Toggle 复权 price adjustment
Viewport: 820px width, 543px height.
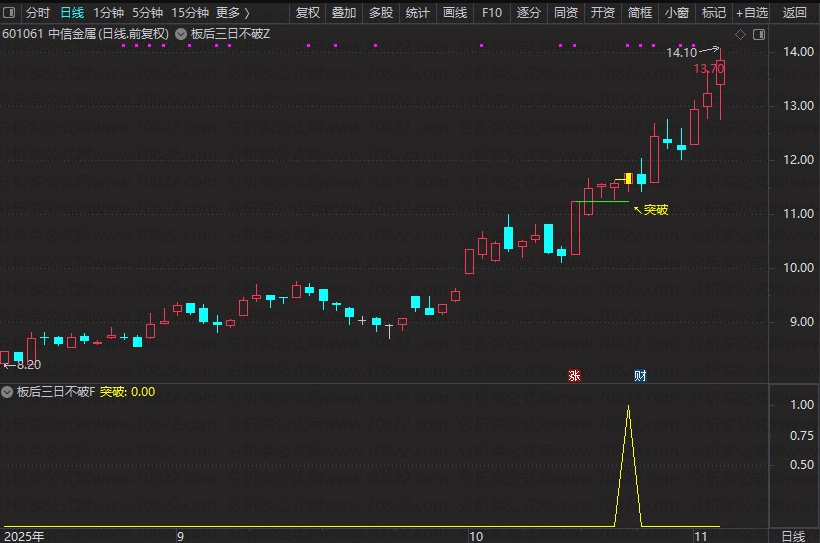(308, 13)
